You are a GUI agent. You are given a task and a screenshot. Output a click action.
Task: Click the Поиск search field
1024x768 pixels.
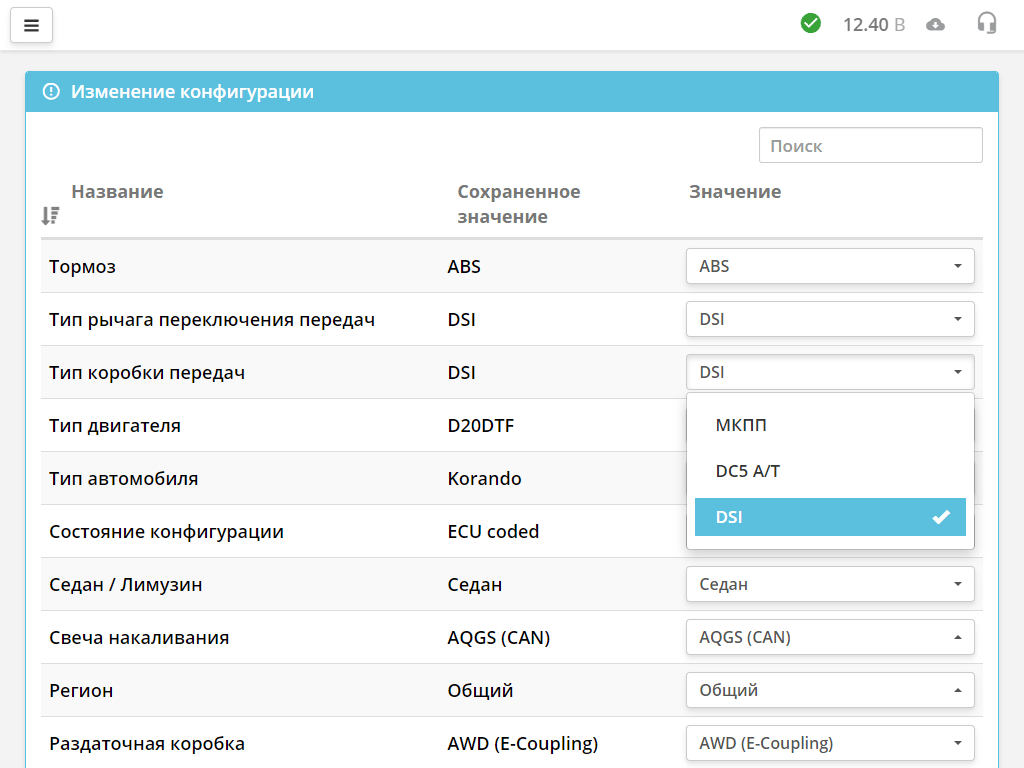[870, 145]
